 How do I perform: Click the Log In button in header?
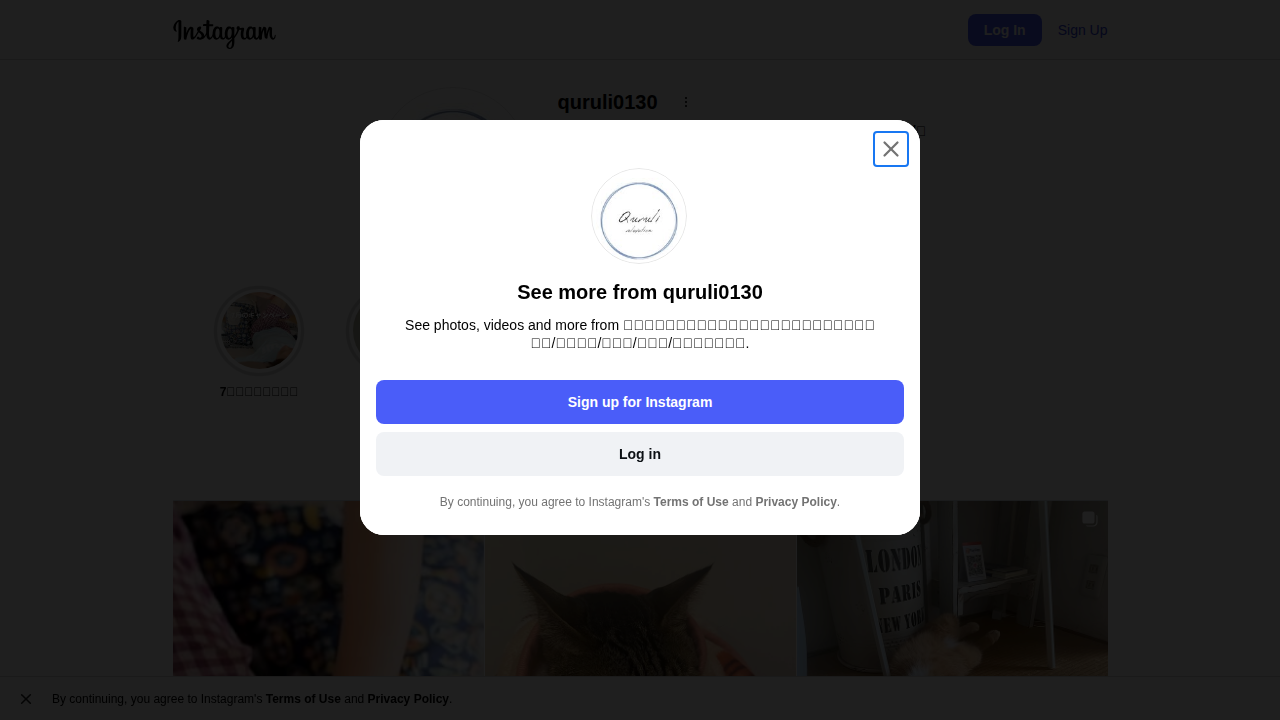pos(1005,30)
